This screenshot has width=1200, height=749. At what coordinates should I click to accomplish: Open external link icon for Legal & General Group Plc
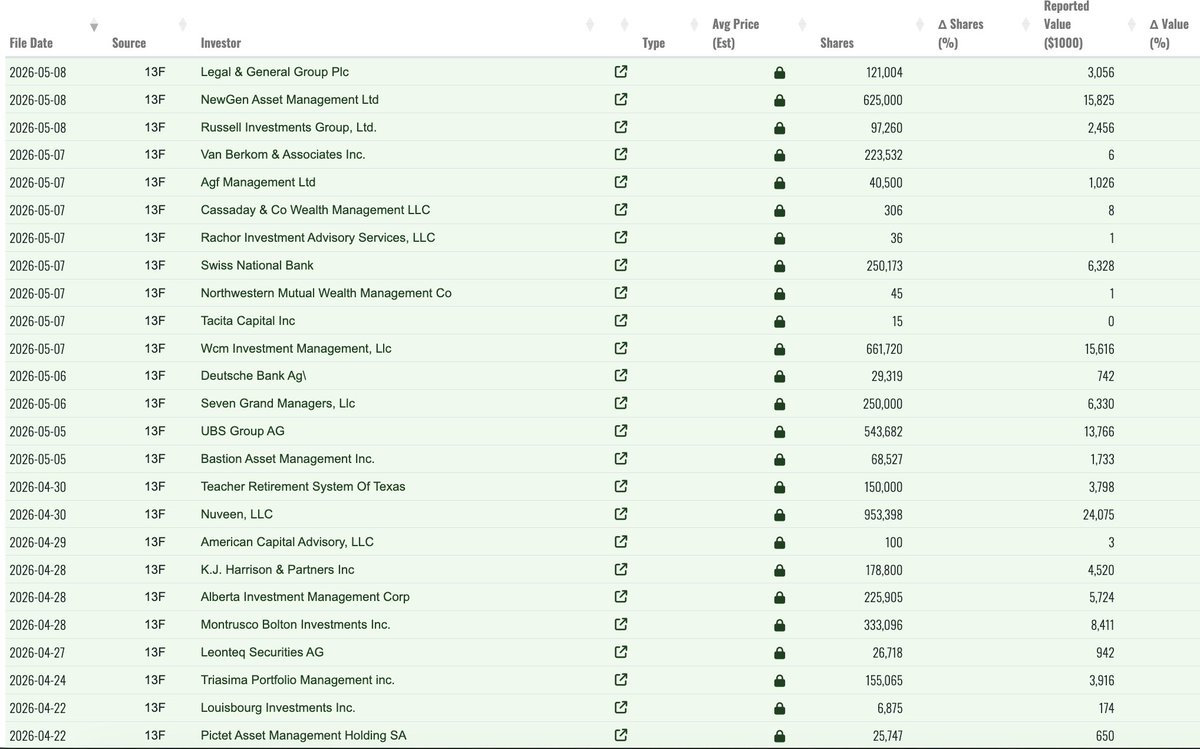coord(621,72)
